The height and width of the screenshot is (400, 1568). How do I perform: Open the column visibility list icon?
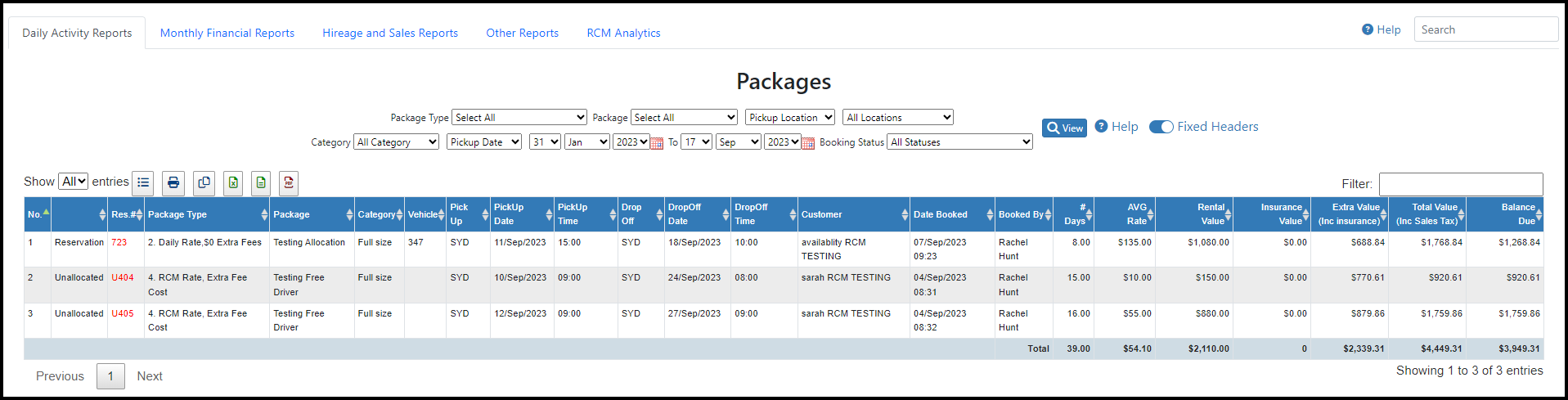144,182
